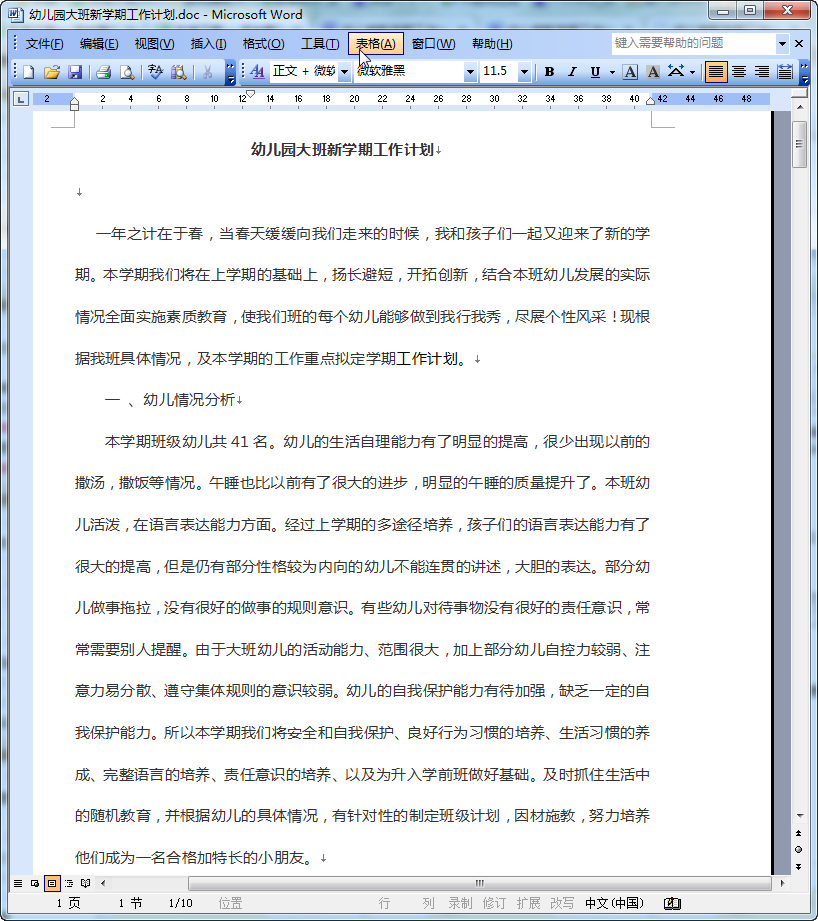Open the 插入(I) menu
Screen dimensions: 818x921
[208, 44]
